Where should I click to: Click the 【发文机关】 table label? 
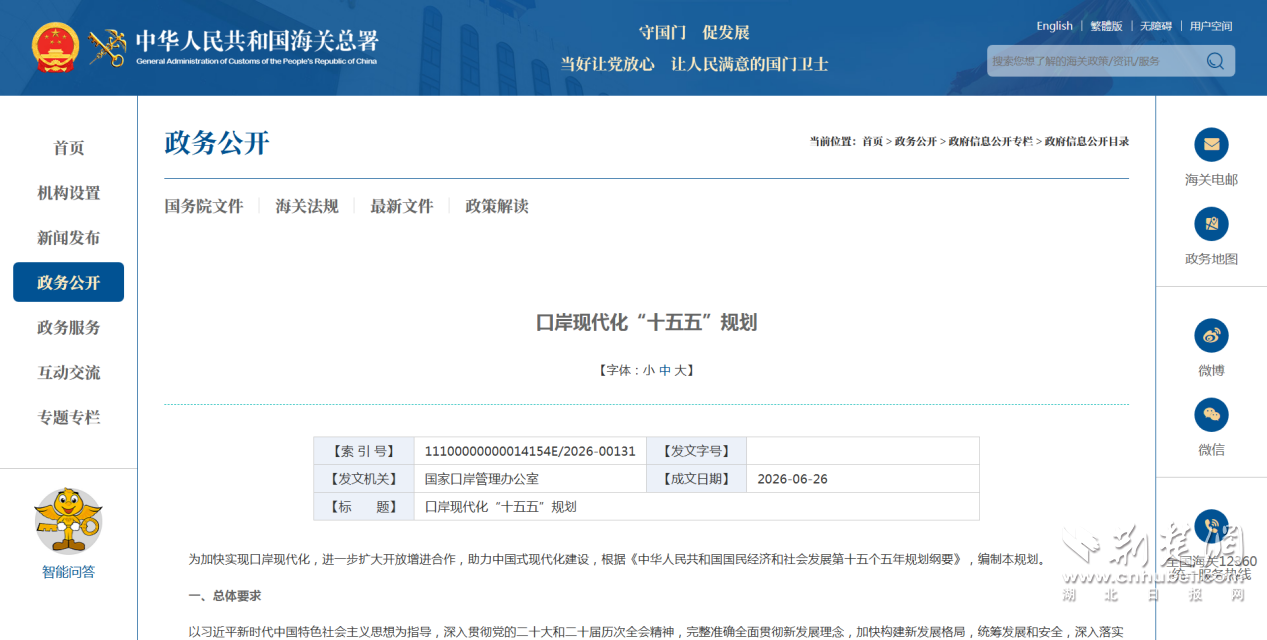pos(364,479)
